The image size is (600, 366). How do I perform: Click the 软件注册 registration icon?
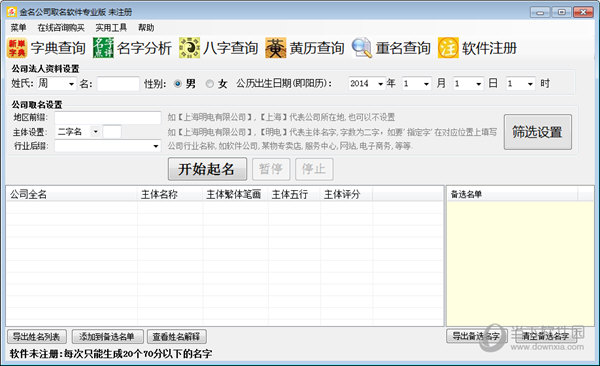[448, 48]
